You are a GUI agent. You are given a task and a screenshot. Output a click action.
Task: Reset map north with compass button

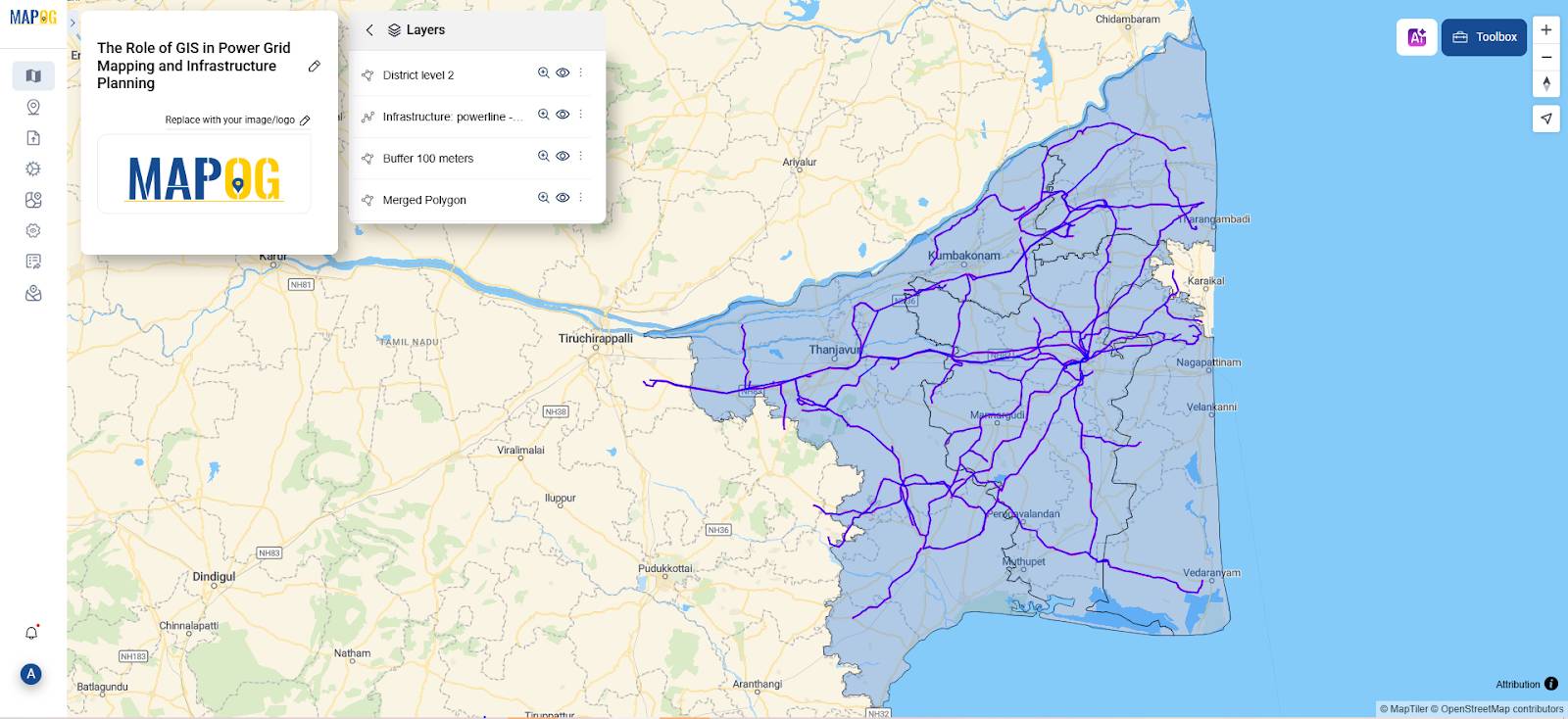pos(1546,83)
